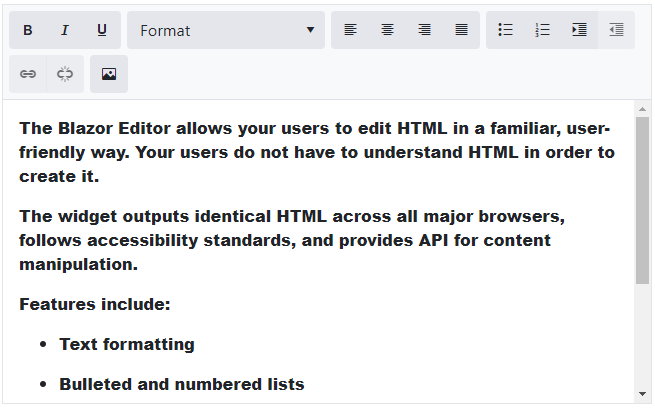Justify the text
The width and height of the screenshot is (655, 408).
(x=461, y=30)
